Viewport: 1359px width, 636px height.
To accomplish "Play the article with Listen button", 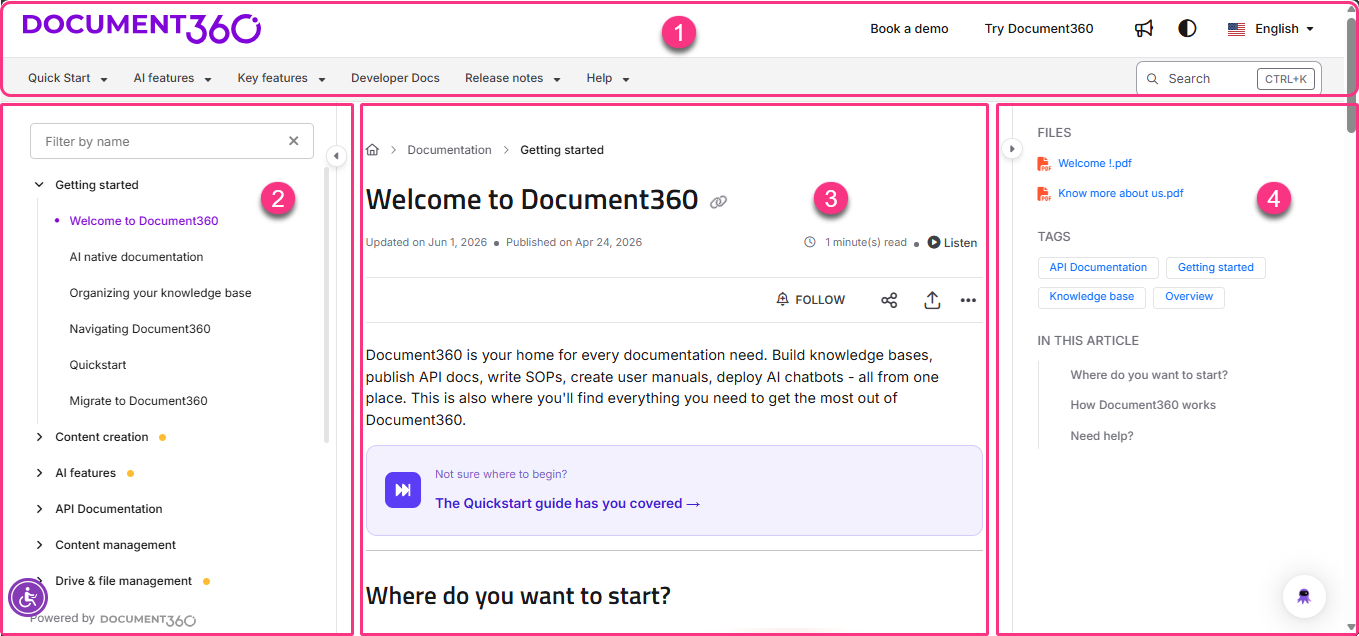I will tap(952, 242).
